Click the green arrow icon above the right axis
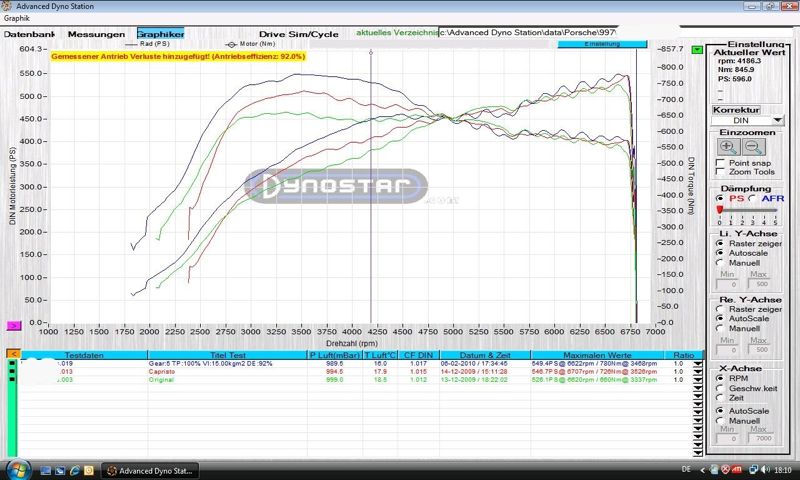The width and height of the screenshot is (800, 480). pyautogui.click(x=697, y=49)
